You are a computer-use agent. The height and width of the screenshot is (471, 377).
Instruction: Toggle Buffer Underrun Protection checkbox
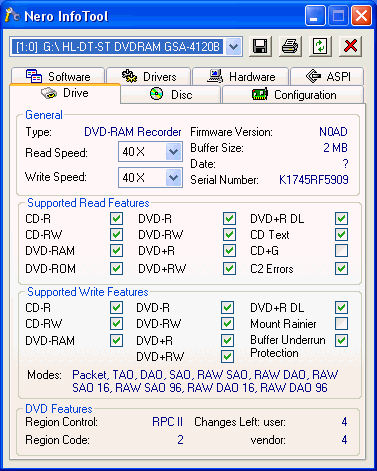[x=342, y=341]
